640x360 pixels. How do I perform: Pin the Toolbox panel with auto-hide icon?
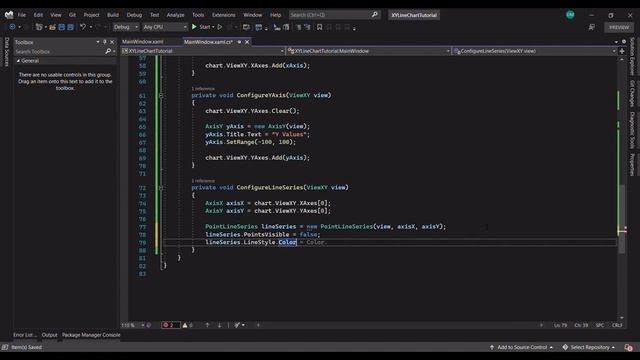click(x=105, y=42)
